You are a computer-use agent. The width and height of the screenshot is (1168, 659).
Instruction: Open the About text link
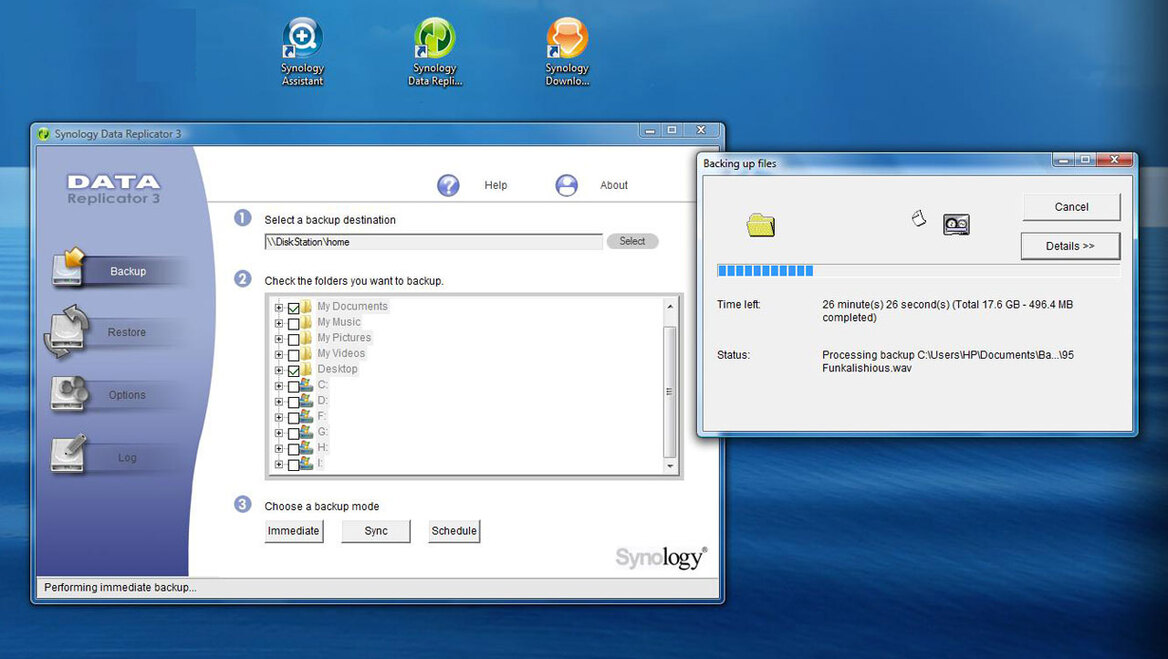614,185
